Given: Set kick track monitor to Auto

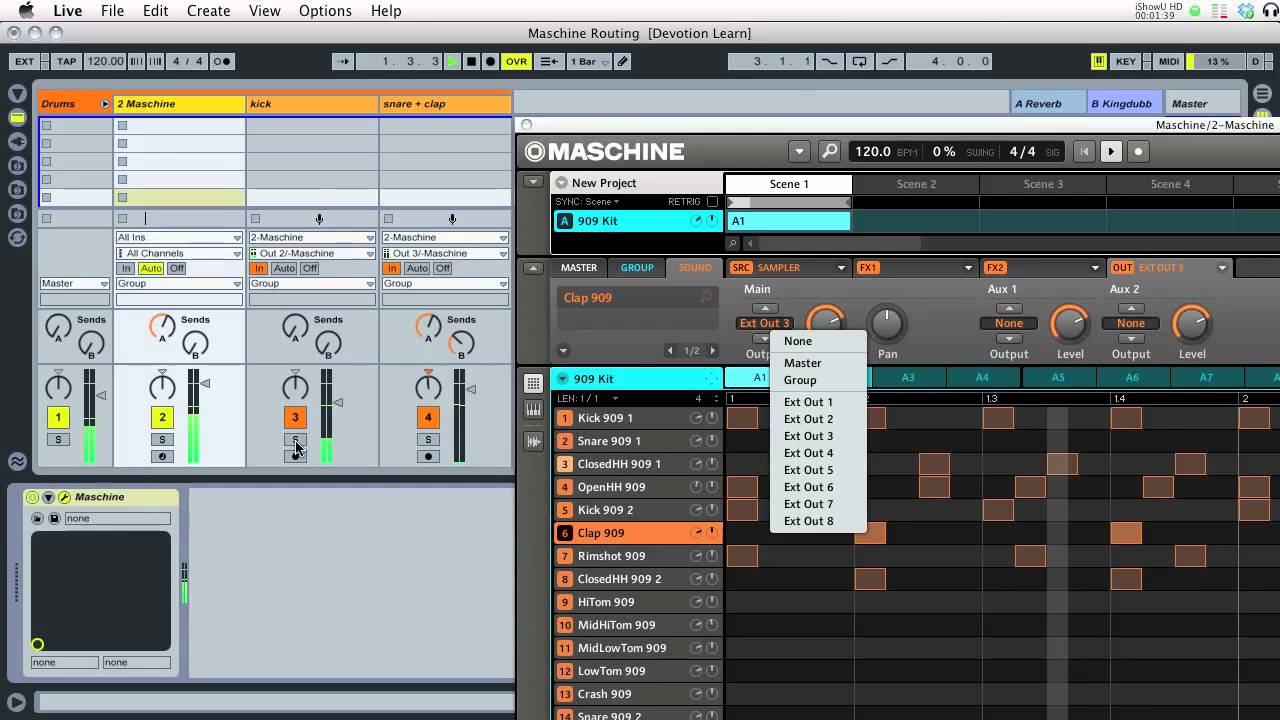Looking at the screenshot, I should pos(284,269).
